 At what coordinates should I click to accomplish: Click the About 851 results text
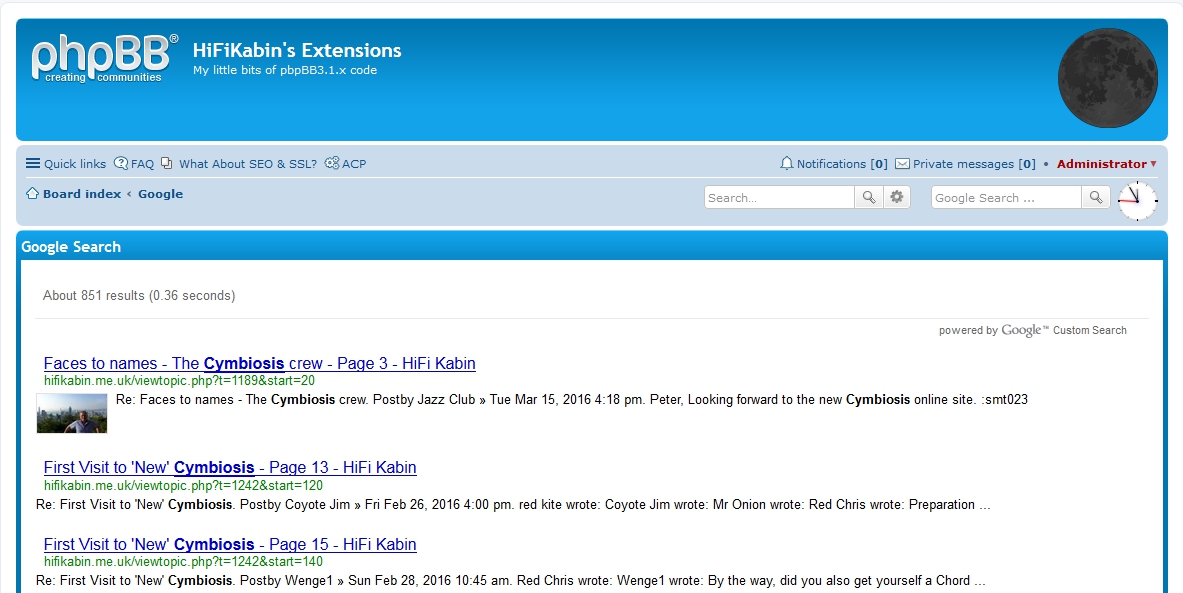click(x=139, y=296)
